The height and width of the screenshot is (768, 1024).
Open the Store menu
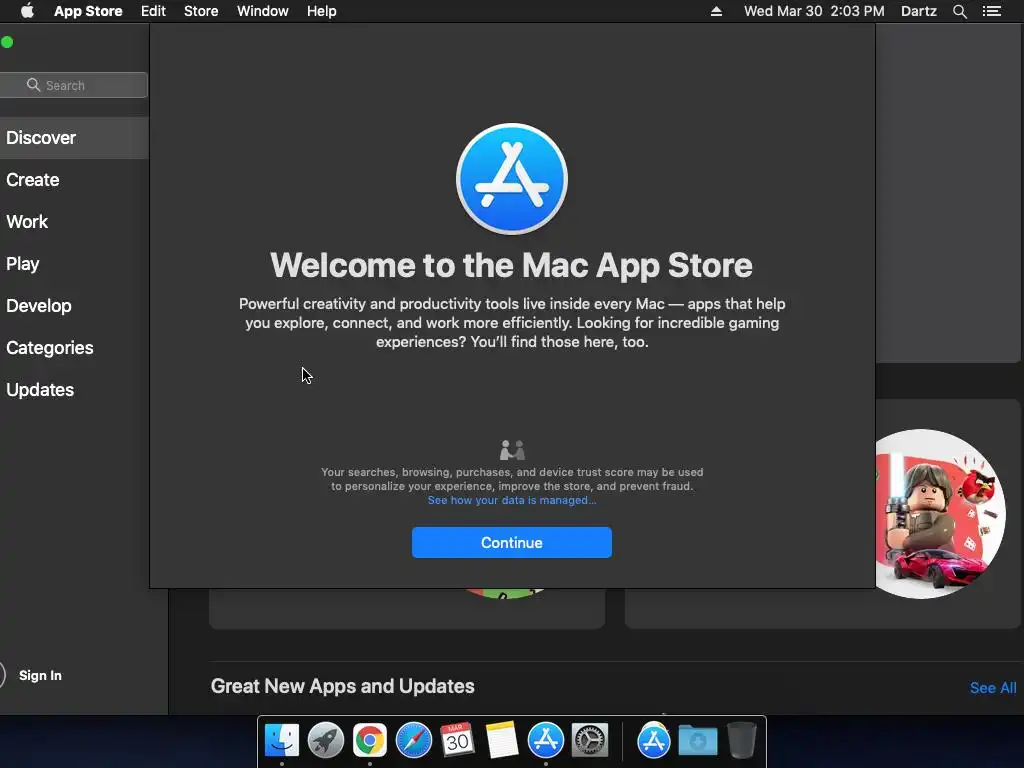(x=201, y=11)
